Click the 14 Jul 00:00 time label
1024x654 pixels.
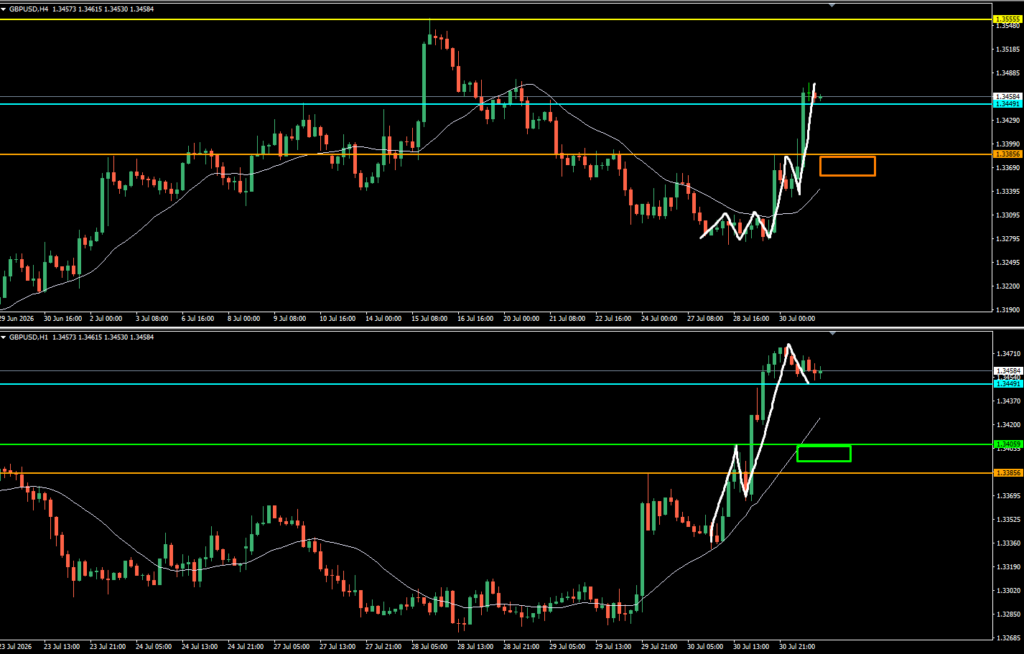pos(383,319)
